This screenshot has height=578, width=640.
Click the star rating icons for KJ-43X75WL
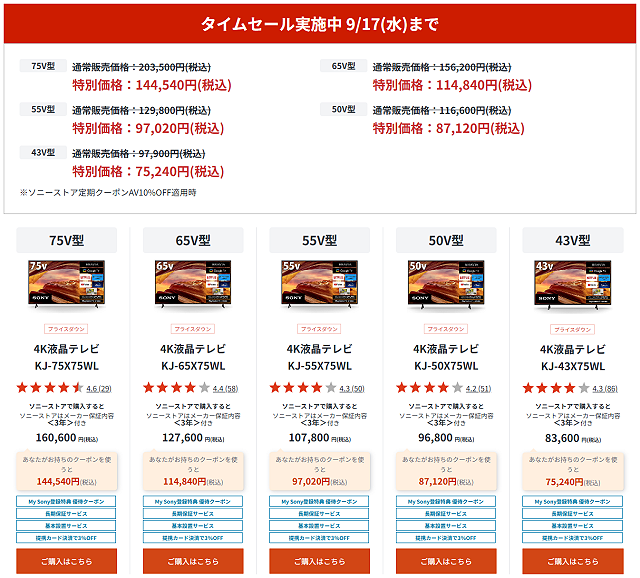(556, 387)
